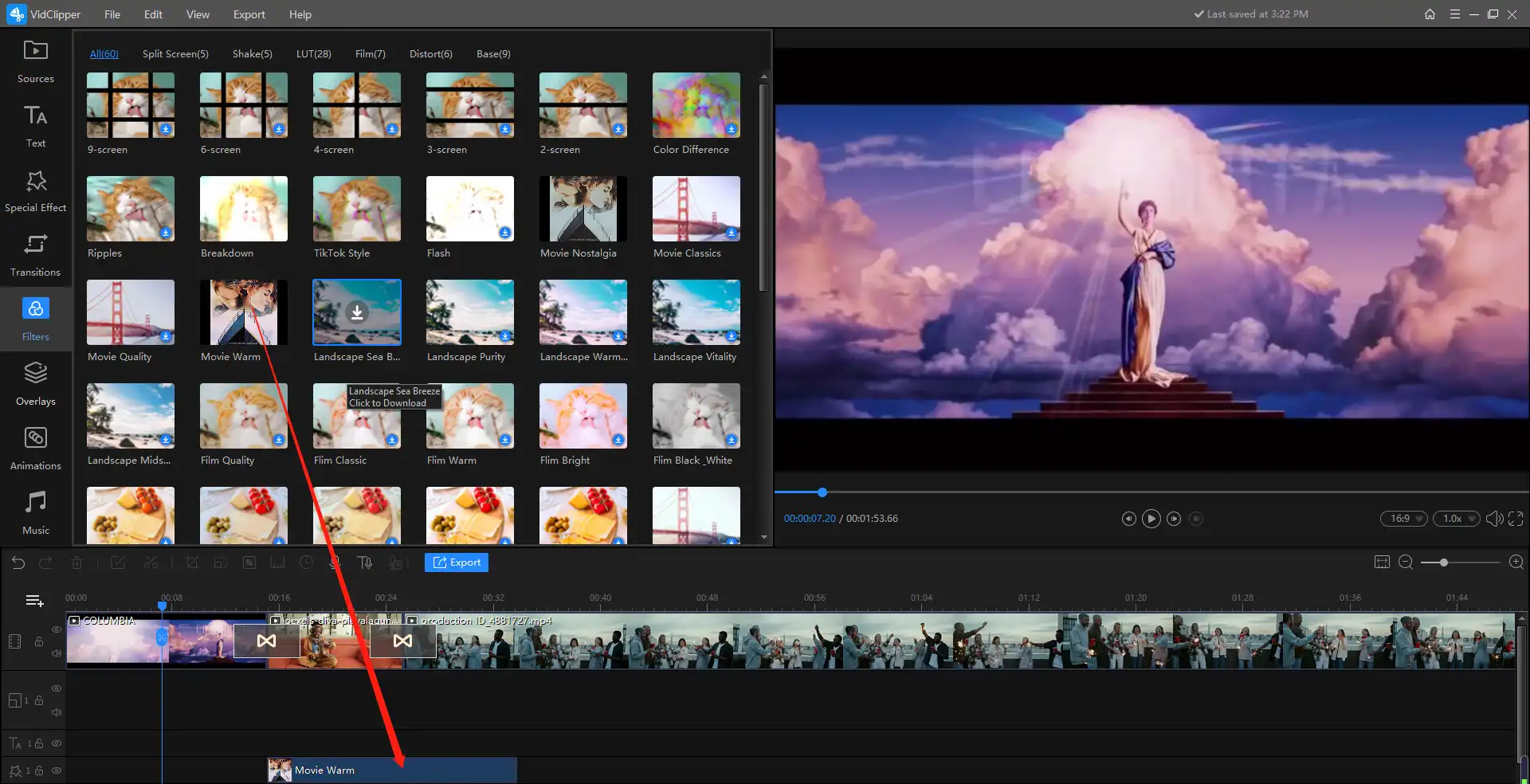This screenshot has width=1530, height=784.
Task: Play the preview video
Action: tap(1151, 519)
